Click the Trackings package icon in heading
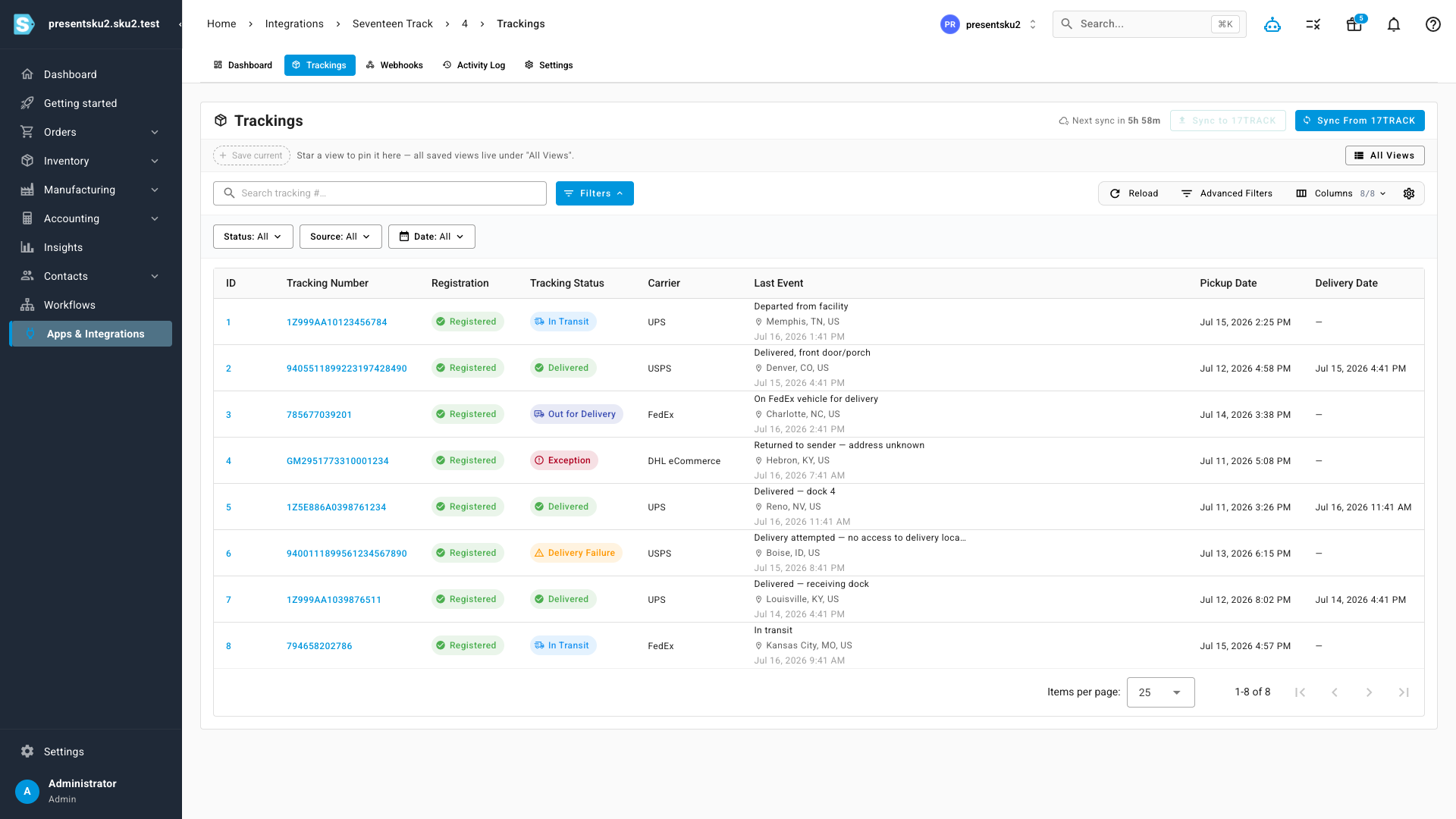 click(221, 121)
